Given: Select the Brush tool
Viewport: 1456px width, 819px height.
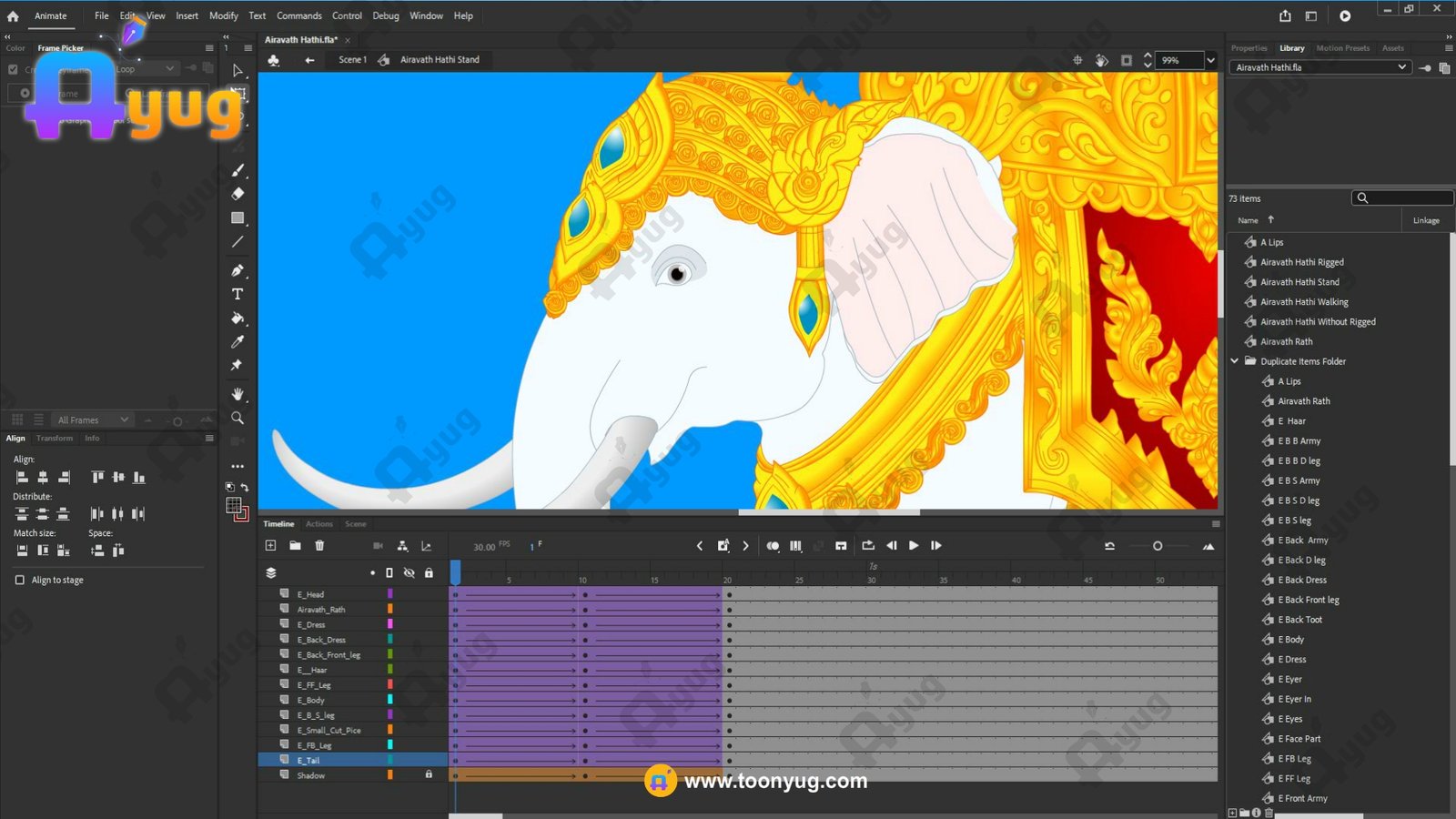Looking at the screenshot, I should pyautogui.click(x=238, y=170).
